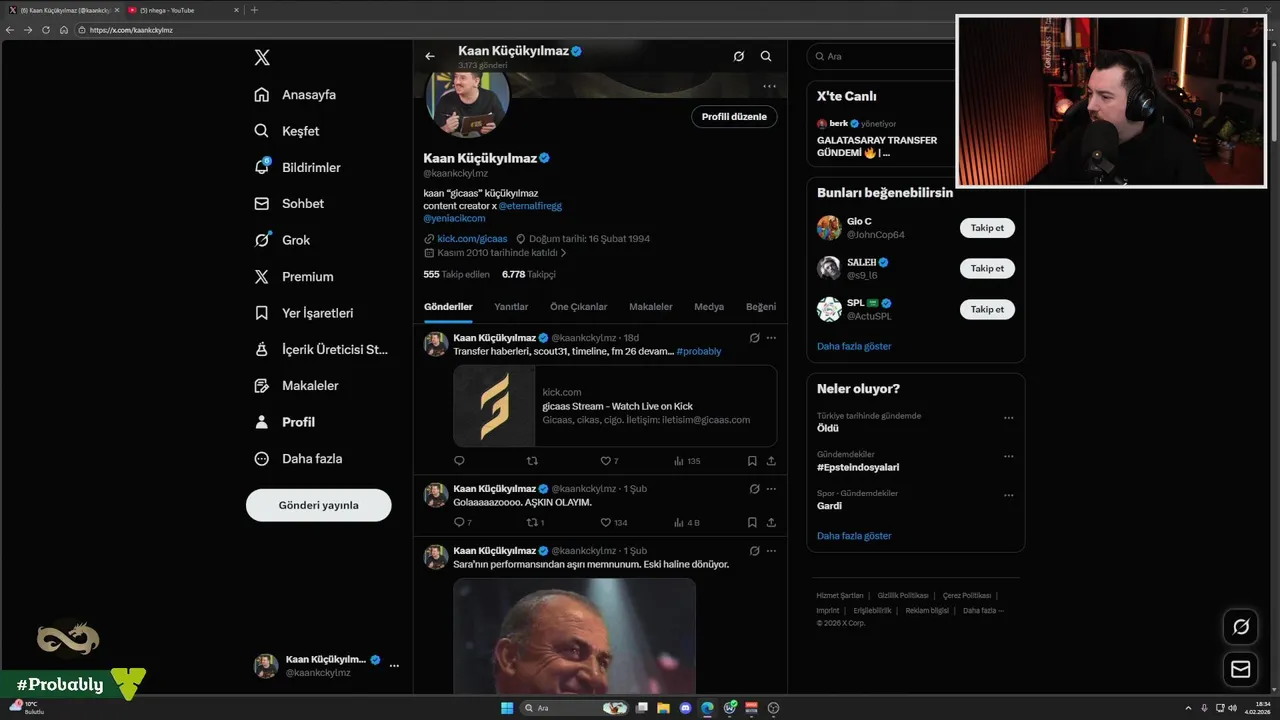Screen dimensions: 1280x720
Task: Open floating messages envelope button
Action: (1241, 669)
